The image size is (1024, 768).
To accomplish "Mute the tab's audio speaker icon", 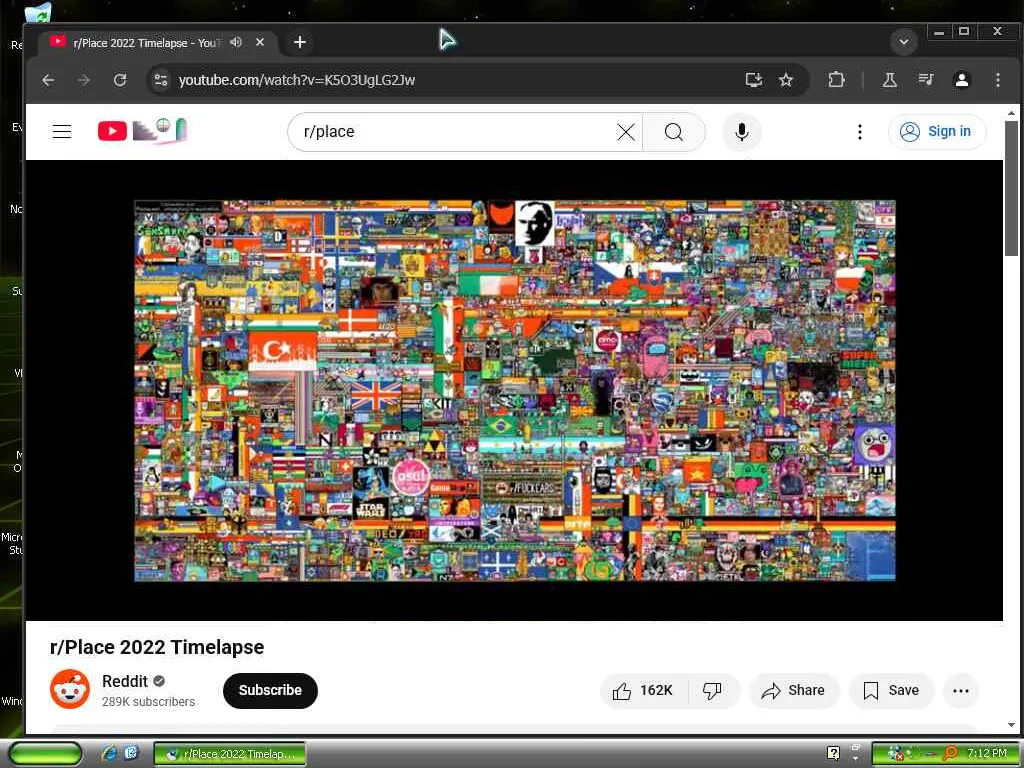I will 236,42.
